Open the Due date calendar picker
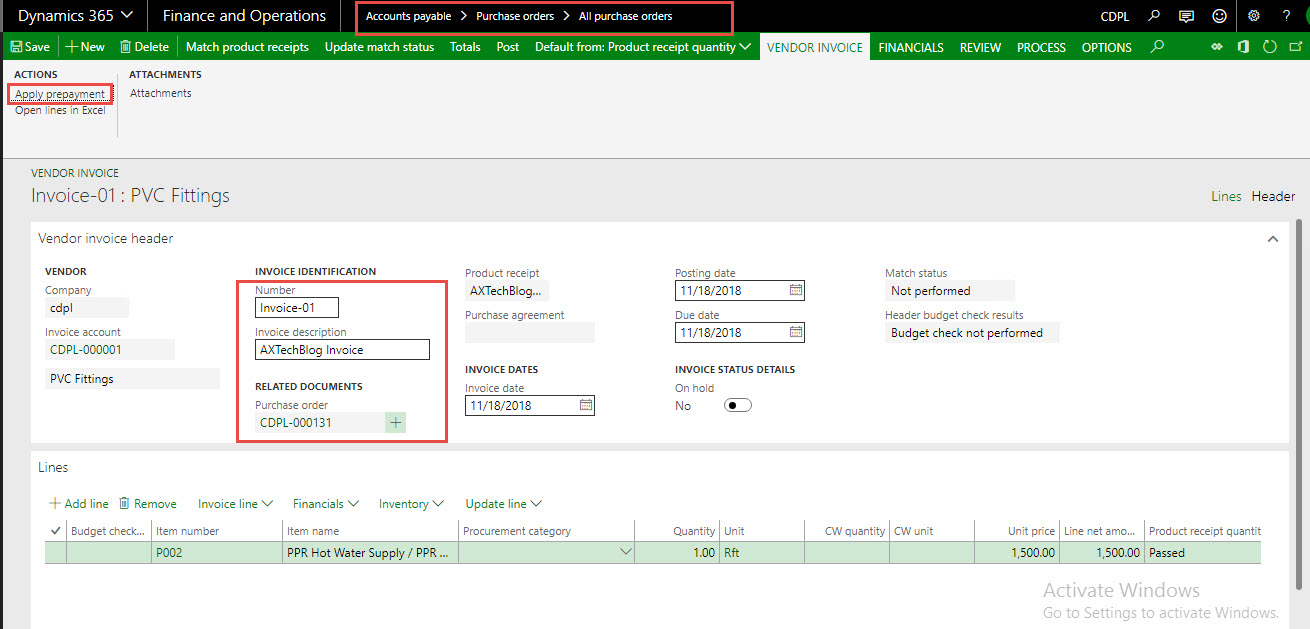1310x629 pixels. (796, 333)
